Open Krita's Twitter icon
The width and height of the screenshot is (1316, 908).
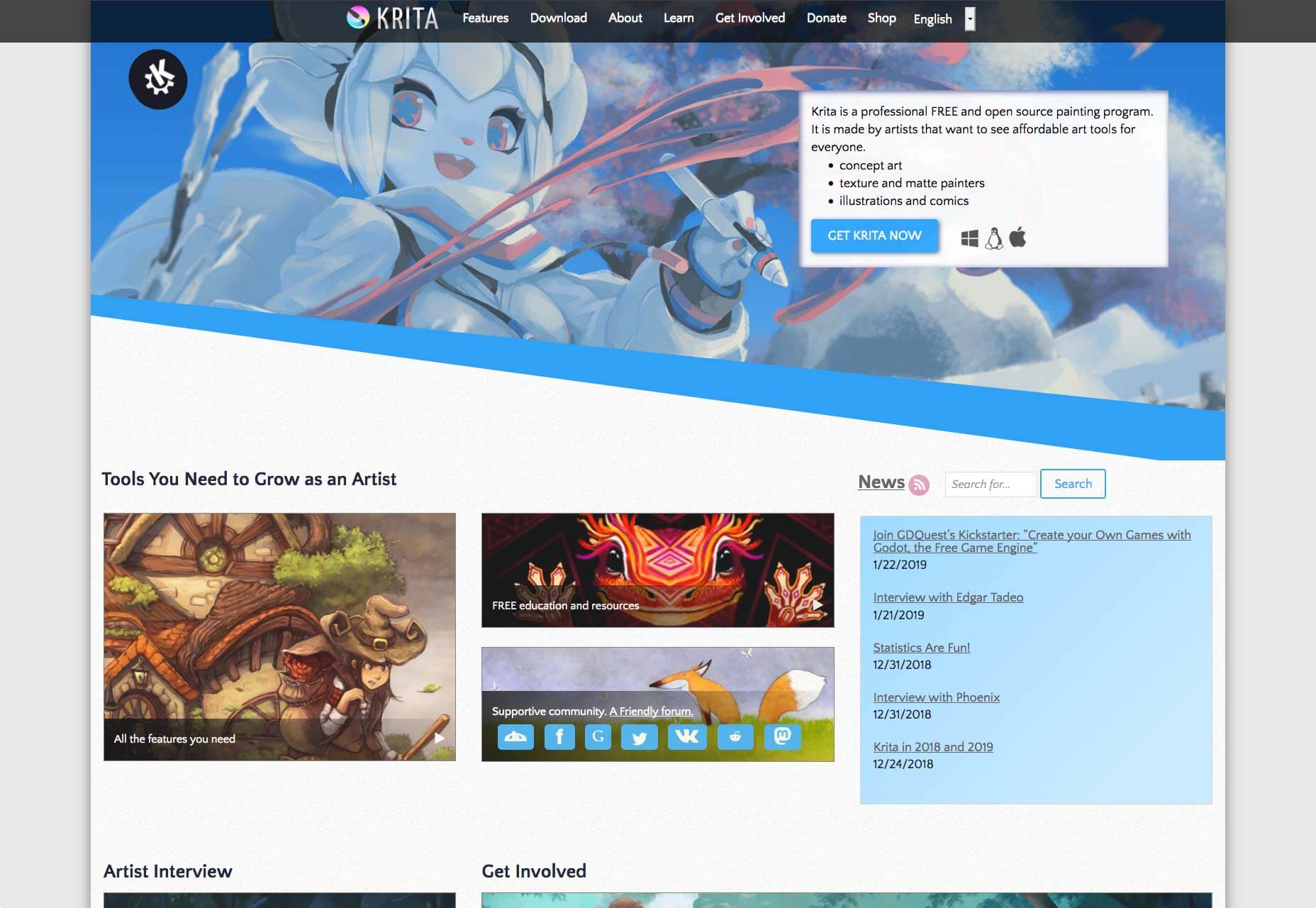click(639, 737)
